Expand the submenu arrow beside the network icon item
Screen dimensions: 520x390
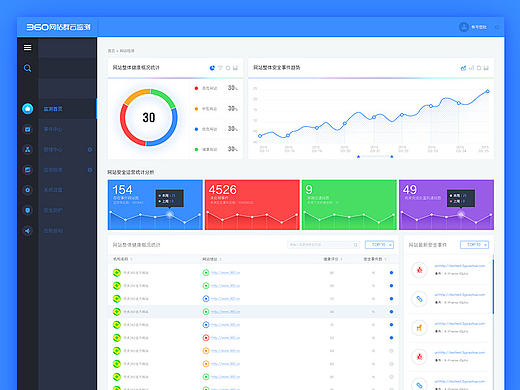point(90,150)
